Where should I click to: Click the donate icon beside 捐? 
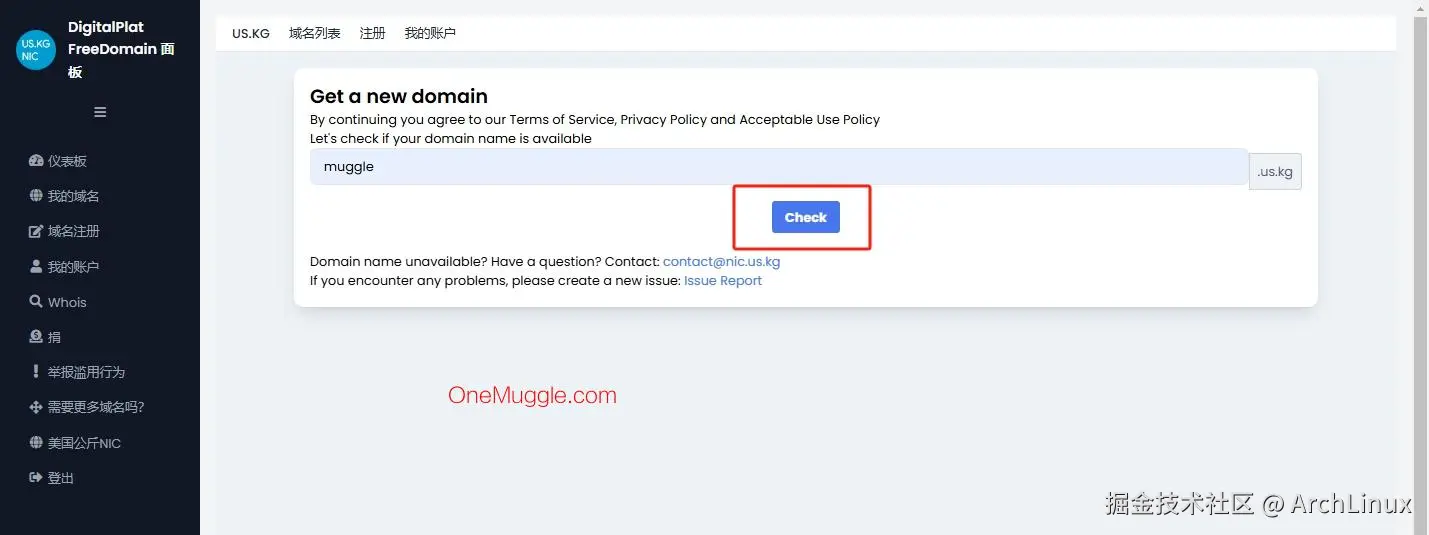(37, 338)
